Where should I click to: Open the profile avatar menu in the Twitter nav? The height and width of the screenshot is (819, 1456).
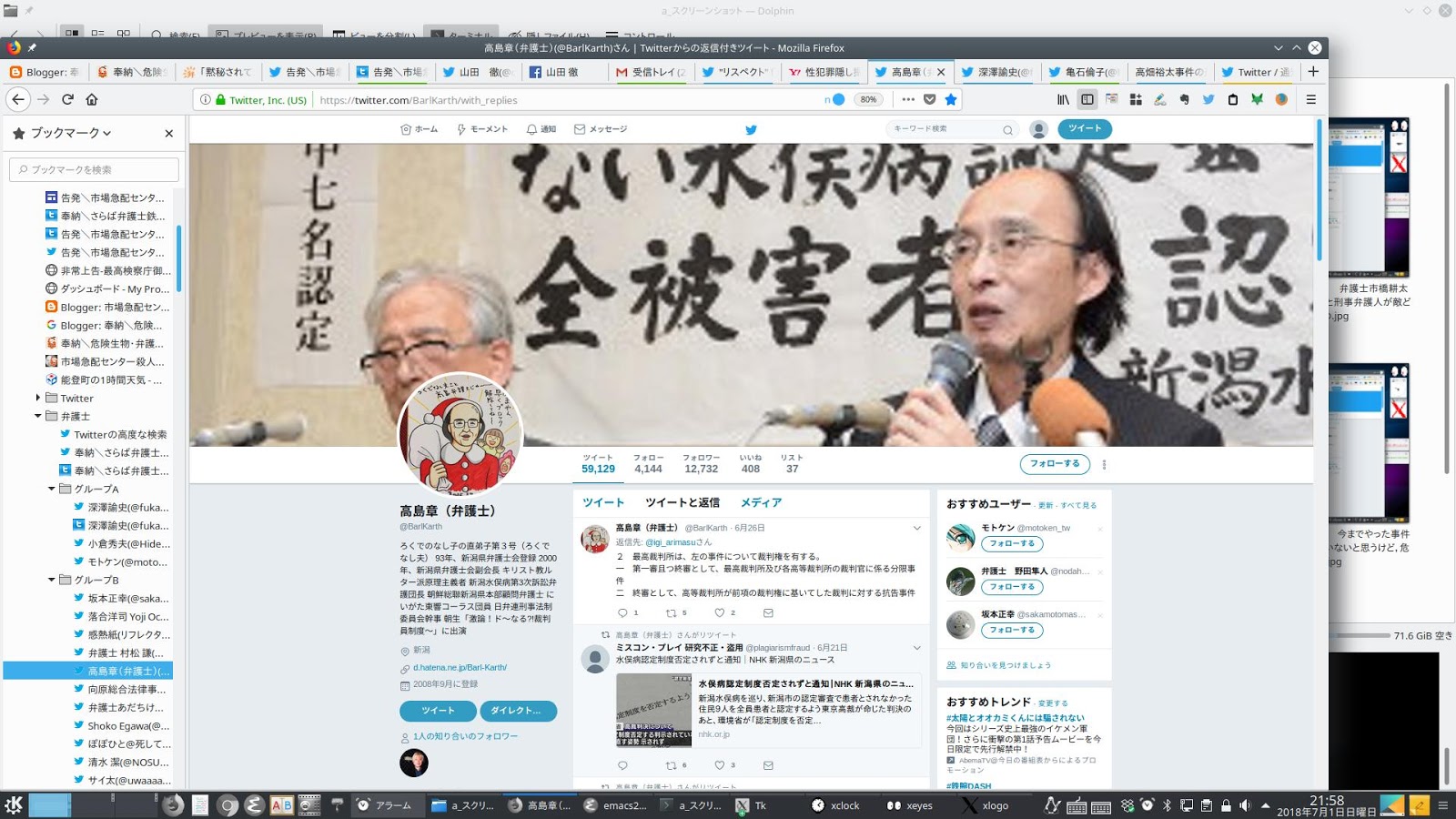1038,129
